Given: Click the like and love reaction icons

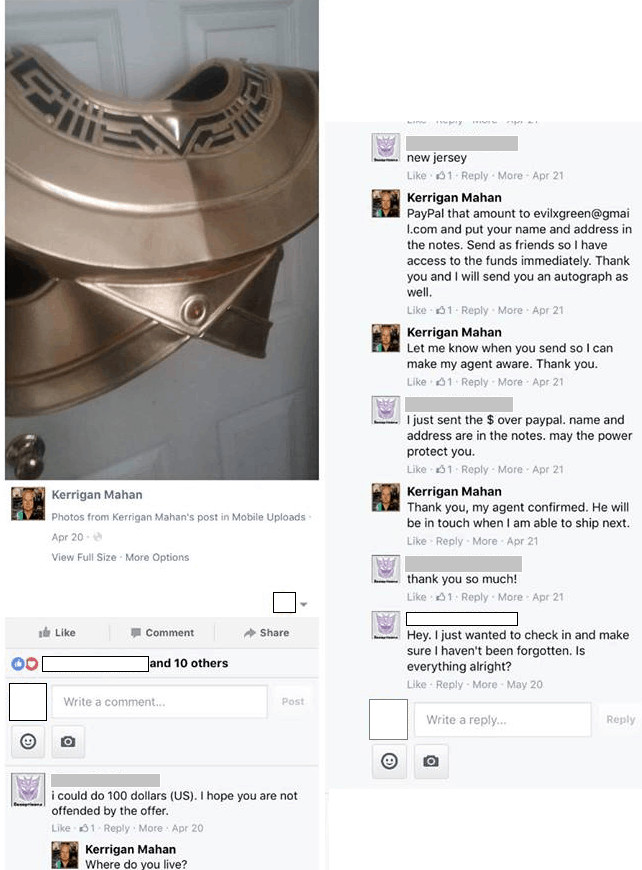Looking at the screenshot, I should [25, 663].
